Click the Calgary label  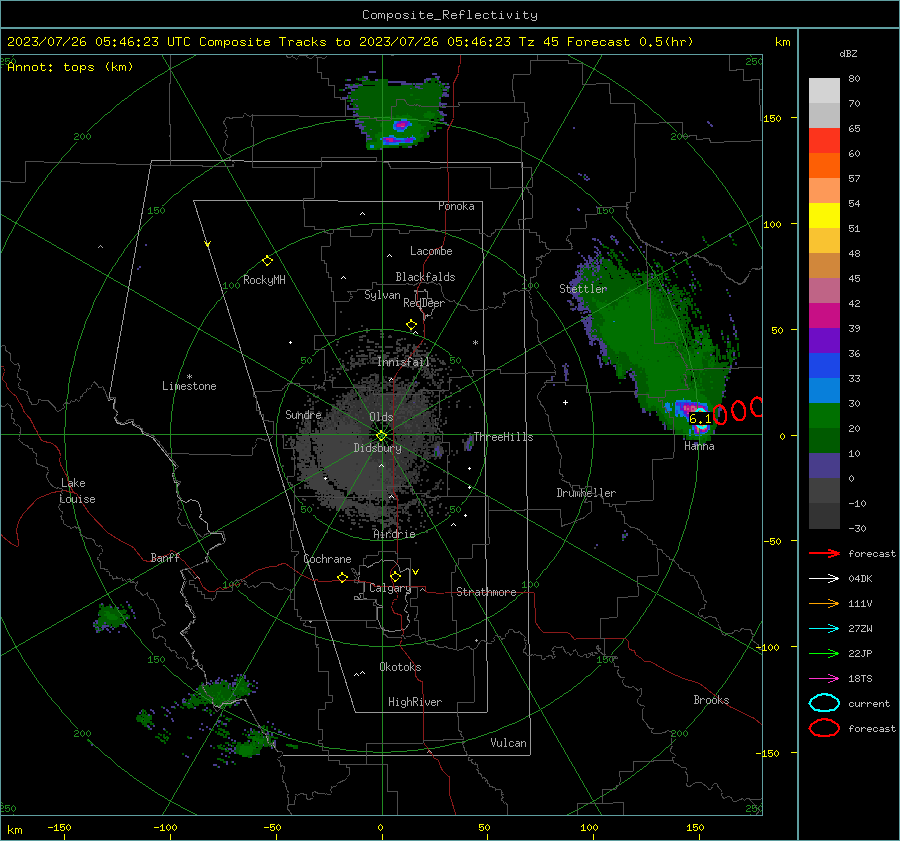[390, 588]
